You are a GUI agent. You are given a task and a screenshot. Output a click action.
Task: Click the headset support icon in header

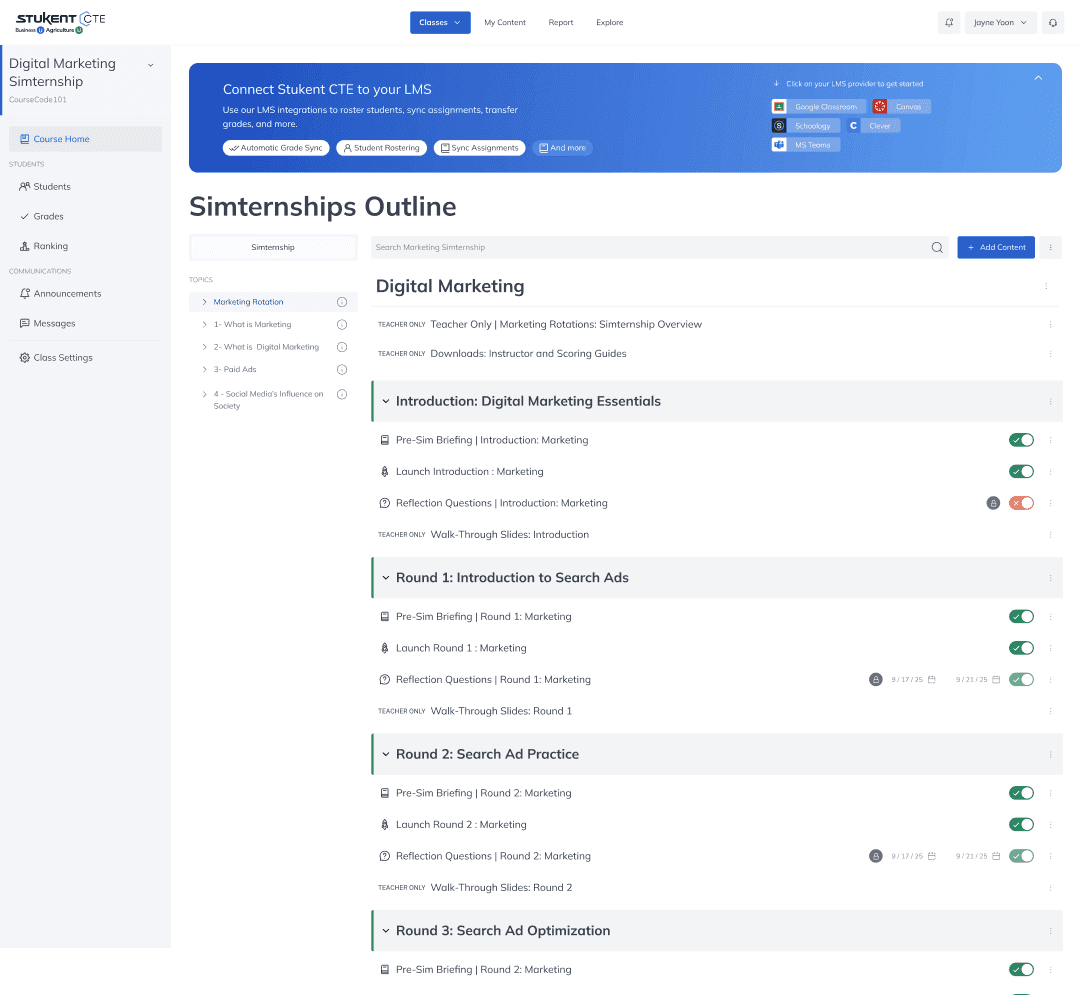coord(1052,23)
